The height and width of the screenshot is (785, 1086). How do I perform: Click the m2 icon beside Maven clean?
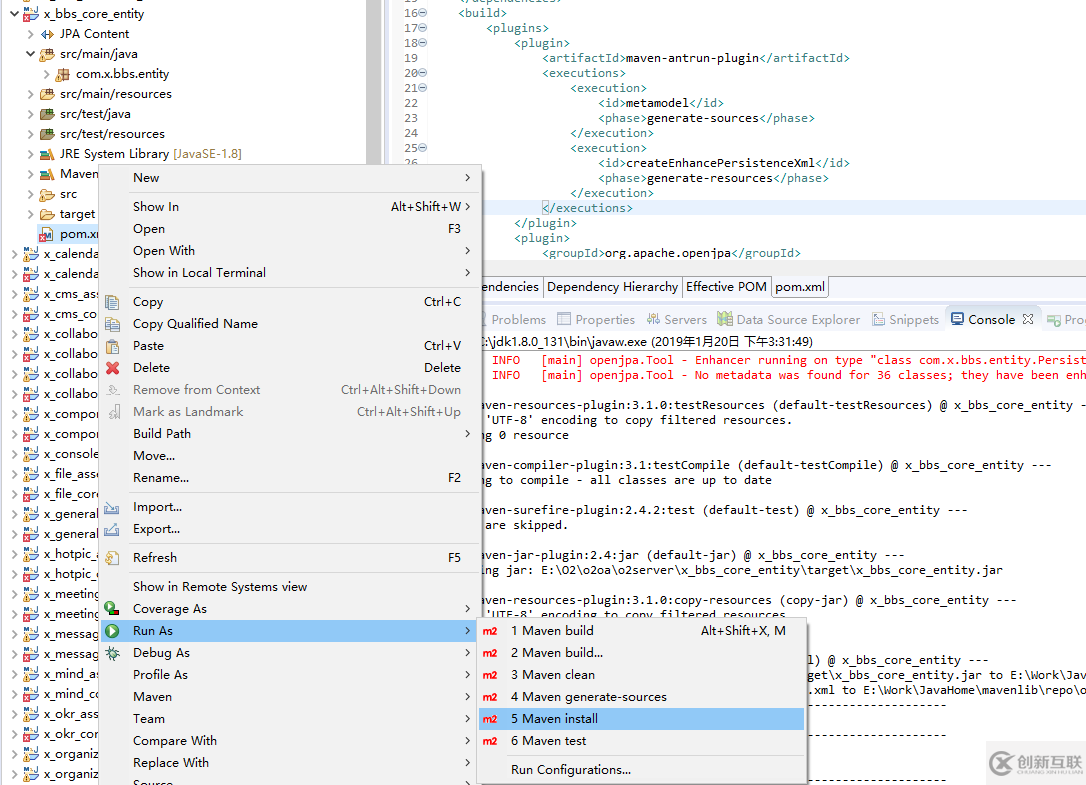point(490,676)
